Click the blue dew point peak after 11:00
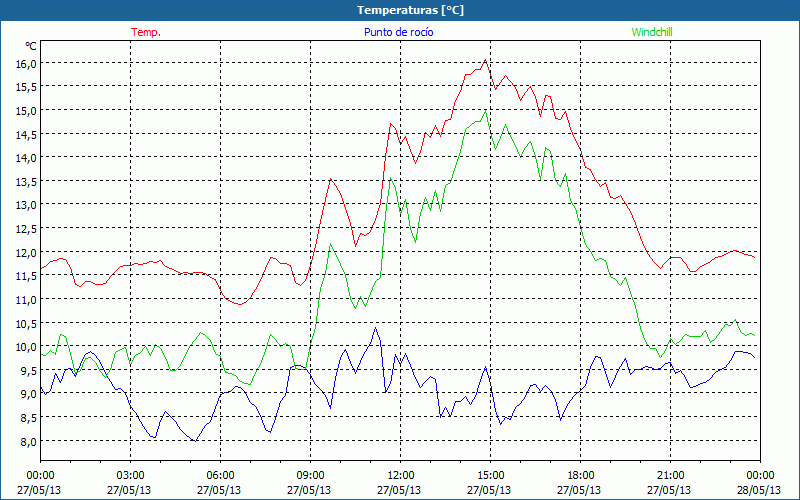The width and height of the screenshot is (800, 500). (x=376, y=328)
